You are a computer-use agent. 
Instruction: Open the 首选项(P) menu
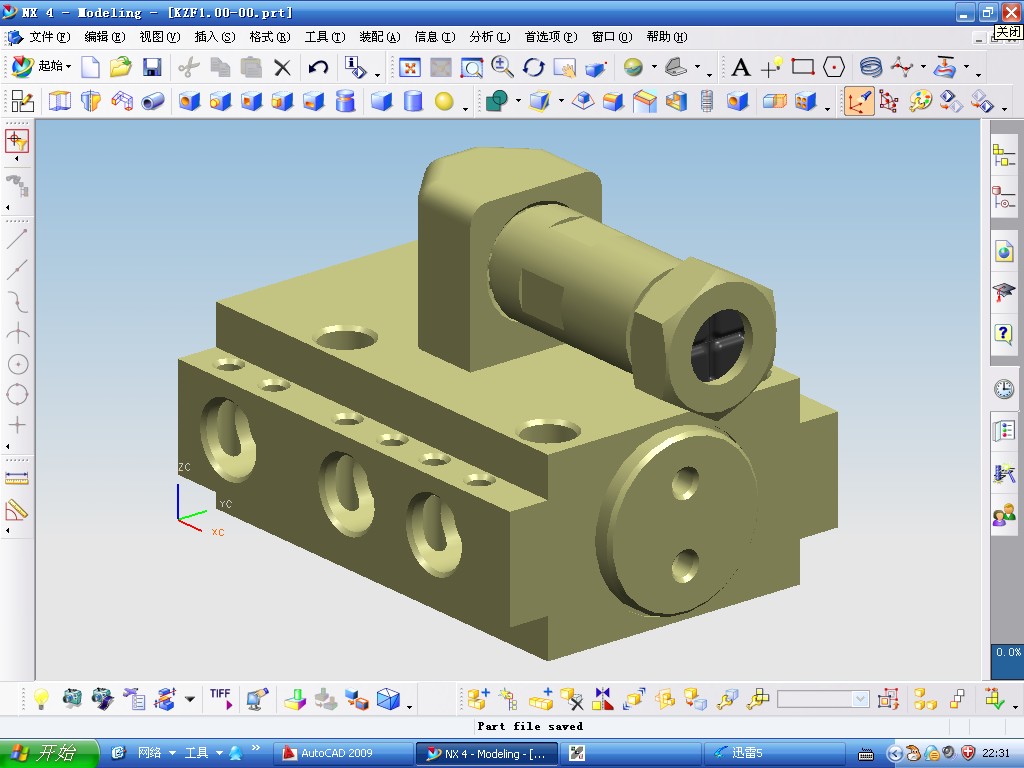(x=551, y=37)
